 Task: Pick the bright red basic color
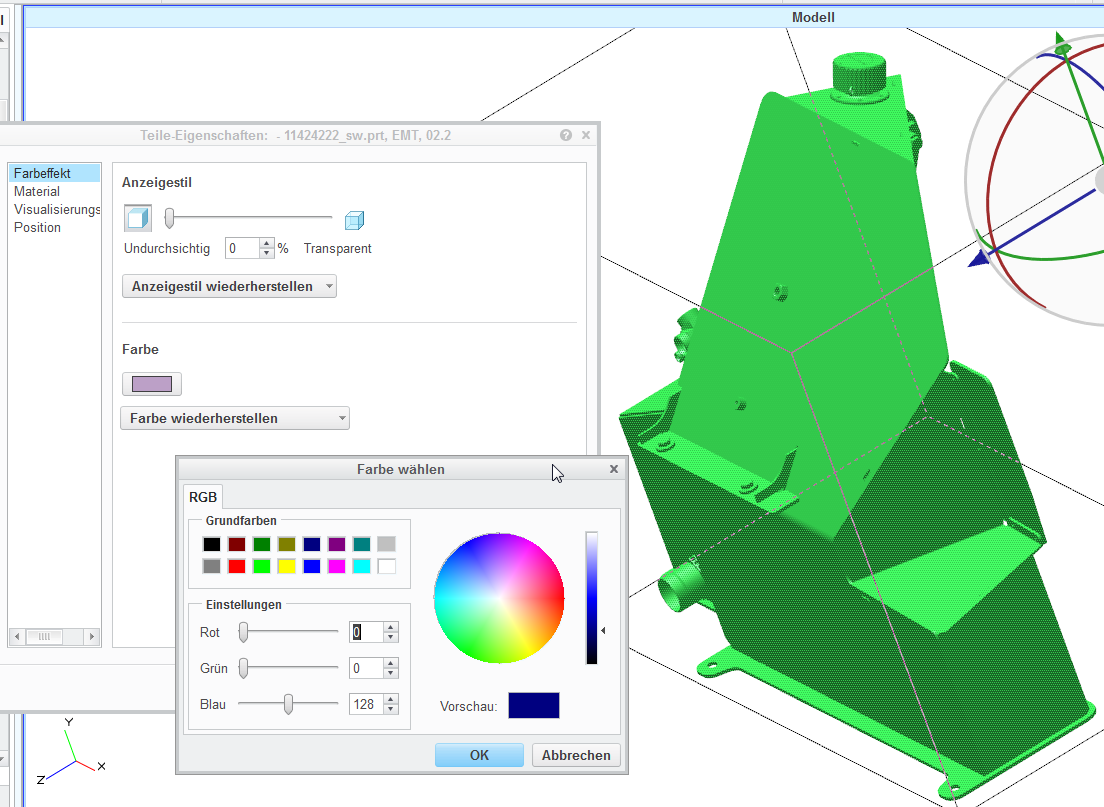[237, 566]
